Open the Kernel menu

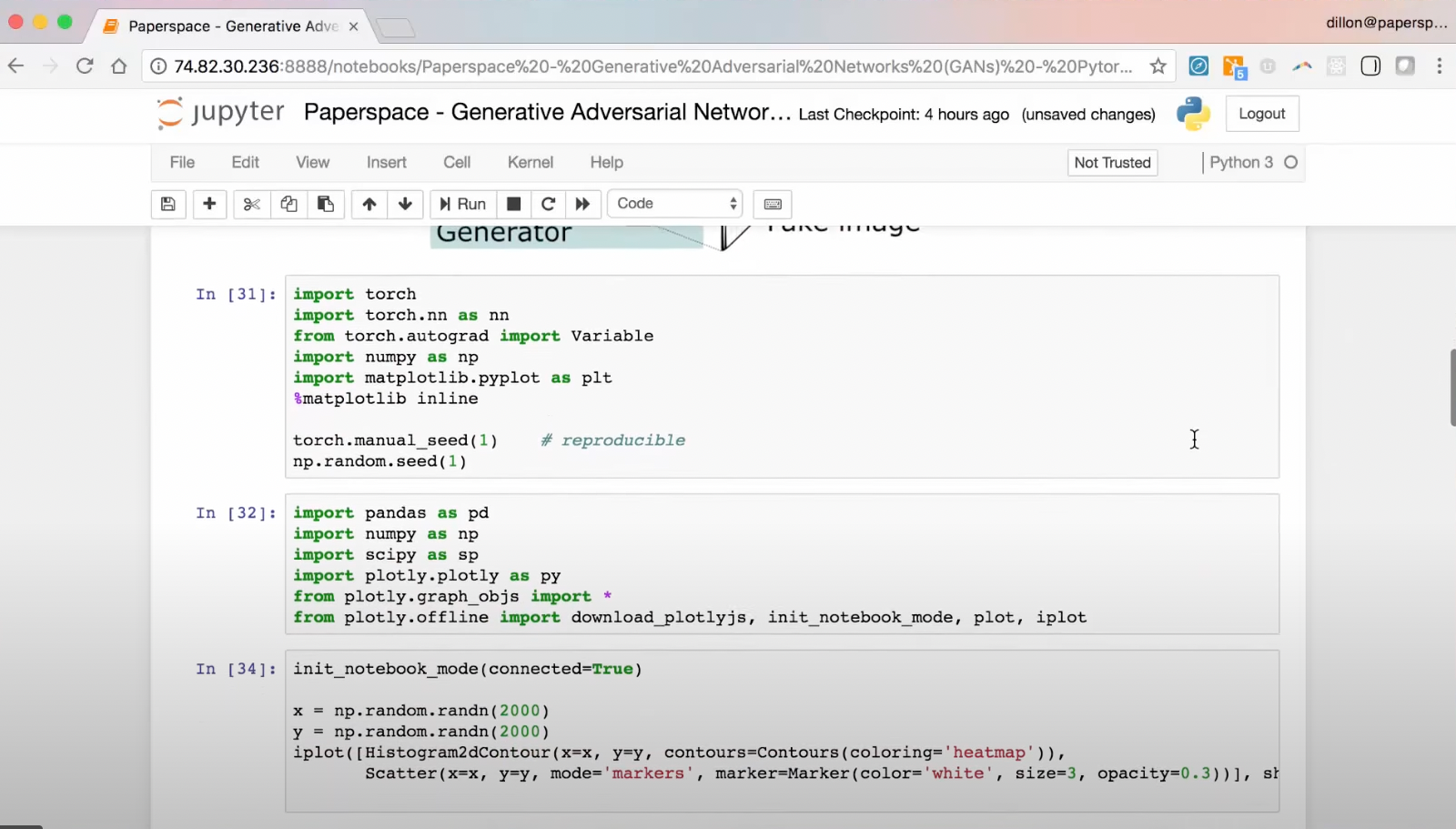pos(530,162)
